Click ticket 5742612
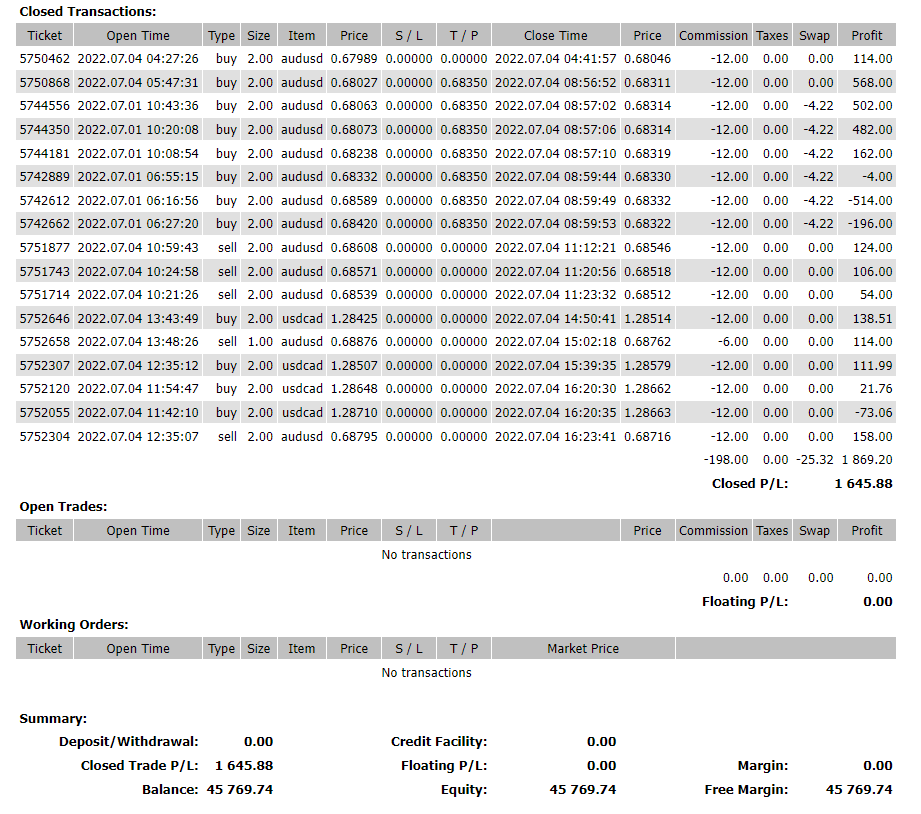The width and height of the screenshot is (921, 814). 45,201
